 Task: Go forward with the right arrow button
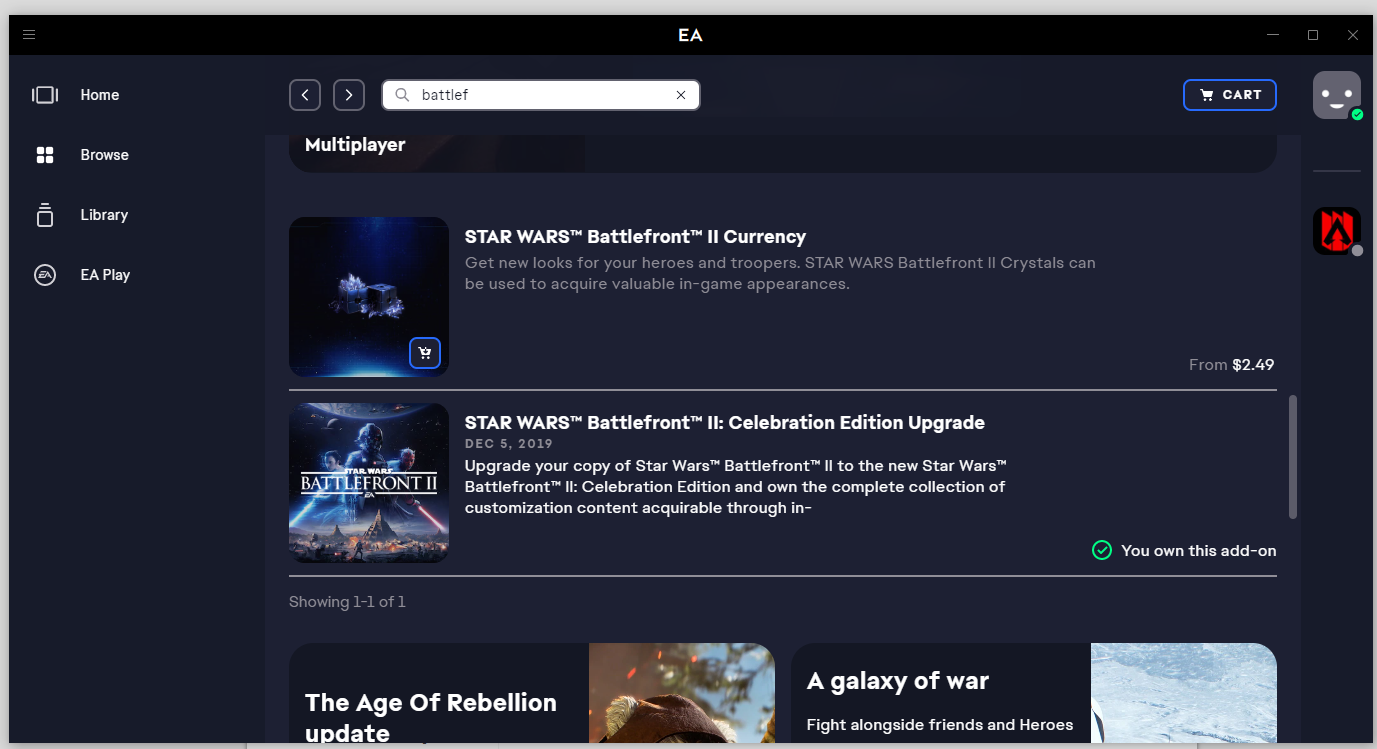(349, 95)
